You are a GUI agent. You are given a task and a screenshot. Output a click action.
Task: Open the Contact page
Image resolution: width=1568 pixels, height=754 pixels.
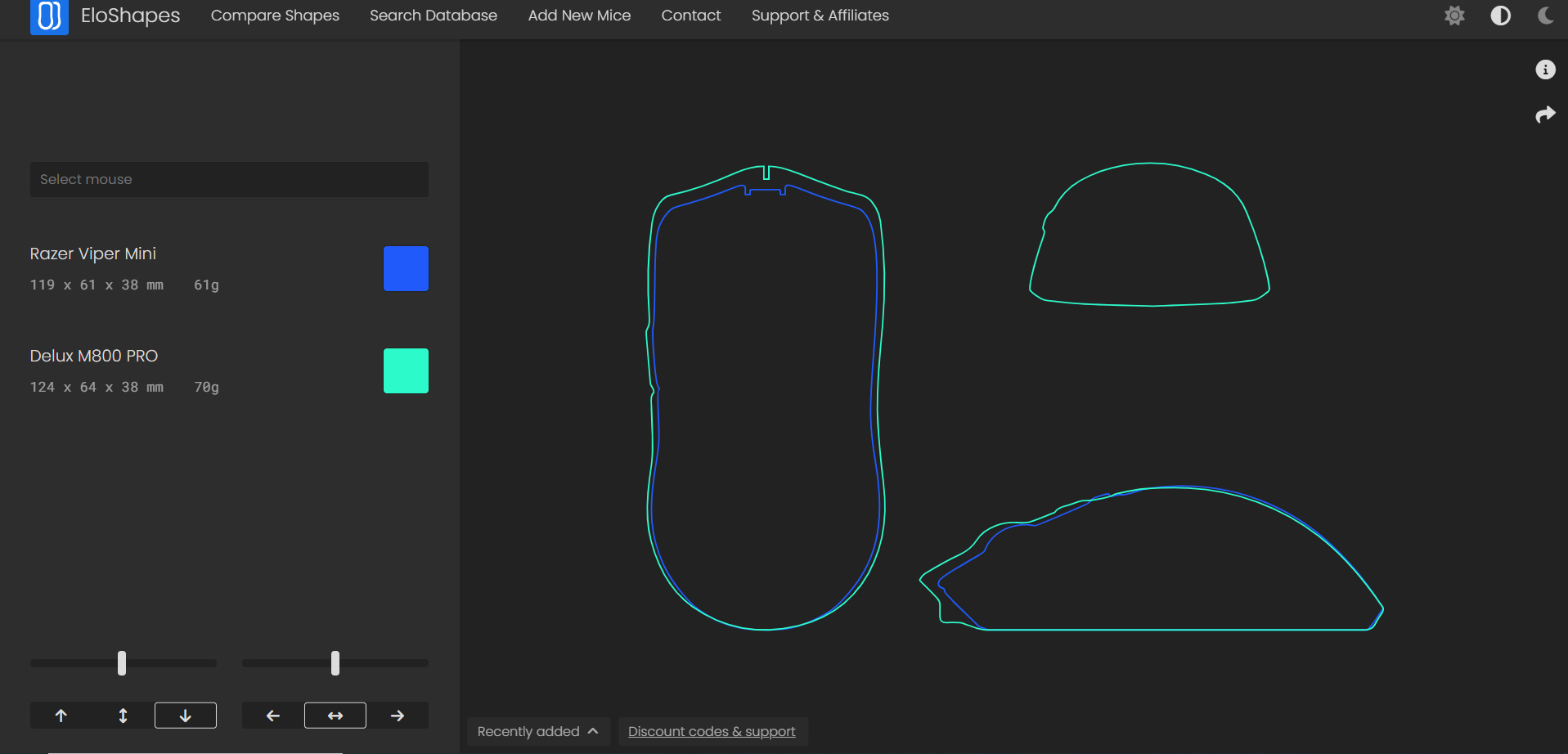tap(691, 16)
